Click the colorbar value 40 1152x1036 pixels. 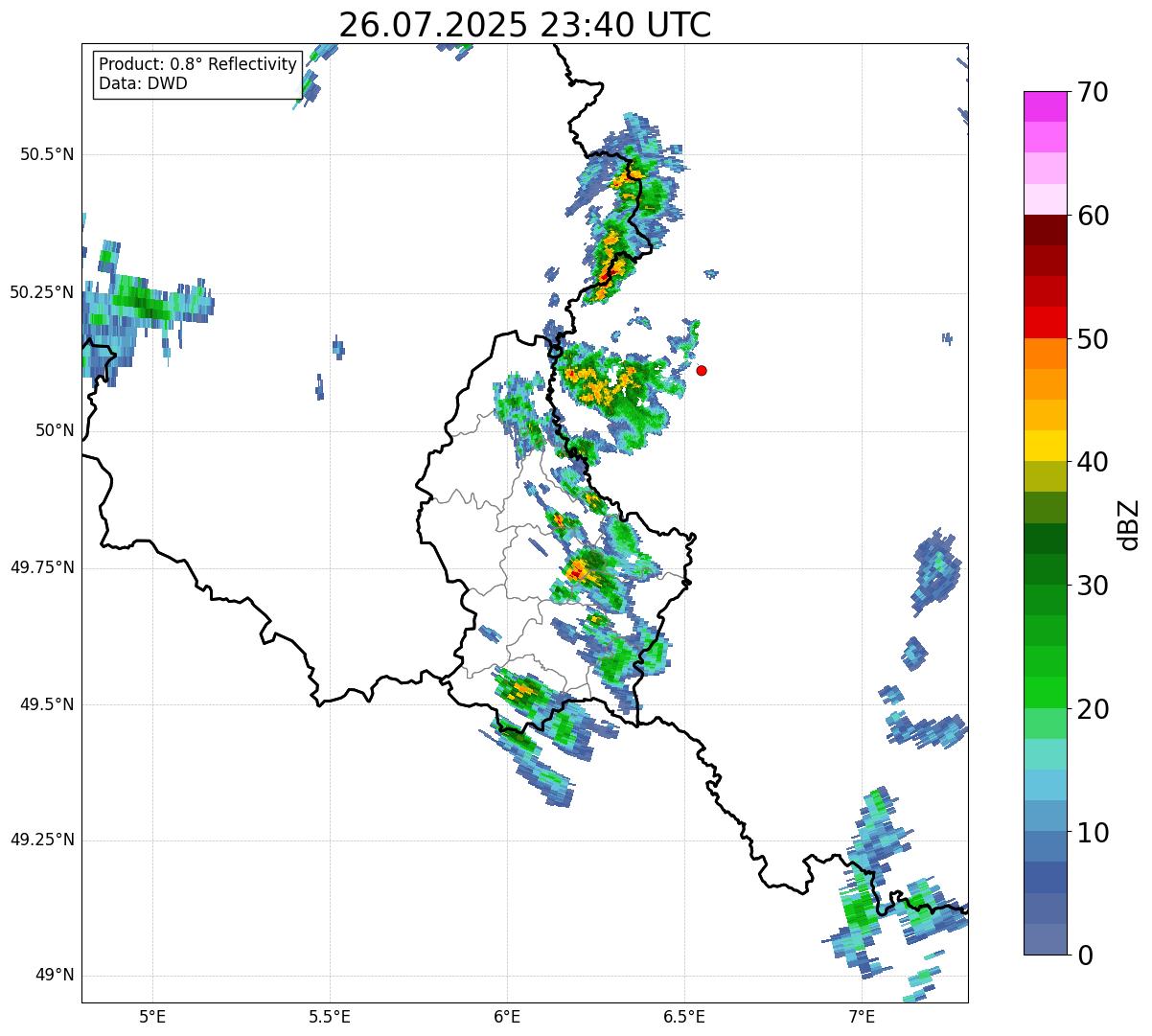[x=1093, y=462]
